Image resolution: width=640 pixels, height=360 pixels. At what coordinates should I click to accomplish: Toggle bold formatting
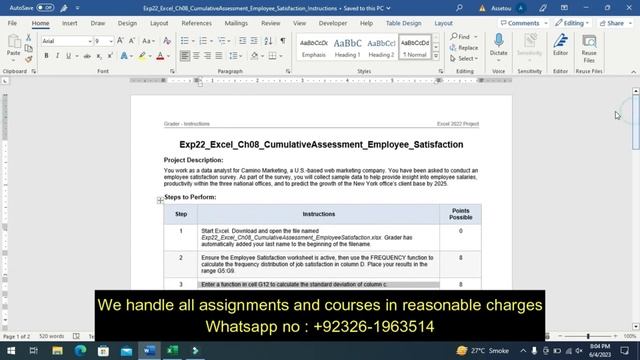pos(46,56)
